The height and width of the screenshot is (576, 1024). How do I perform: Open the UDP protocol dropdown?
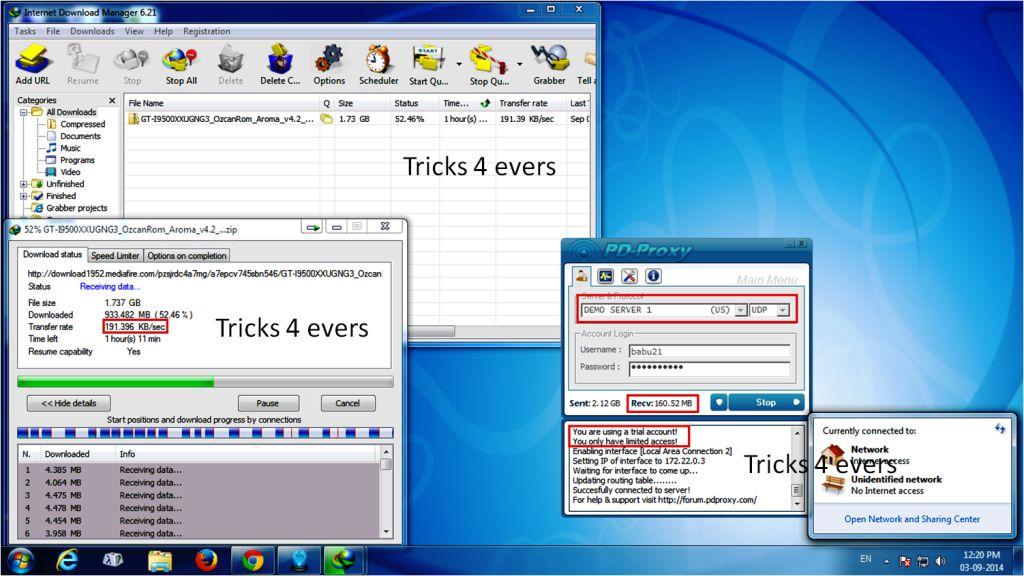783,310
